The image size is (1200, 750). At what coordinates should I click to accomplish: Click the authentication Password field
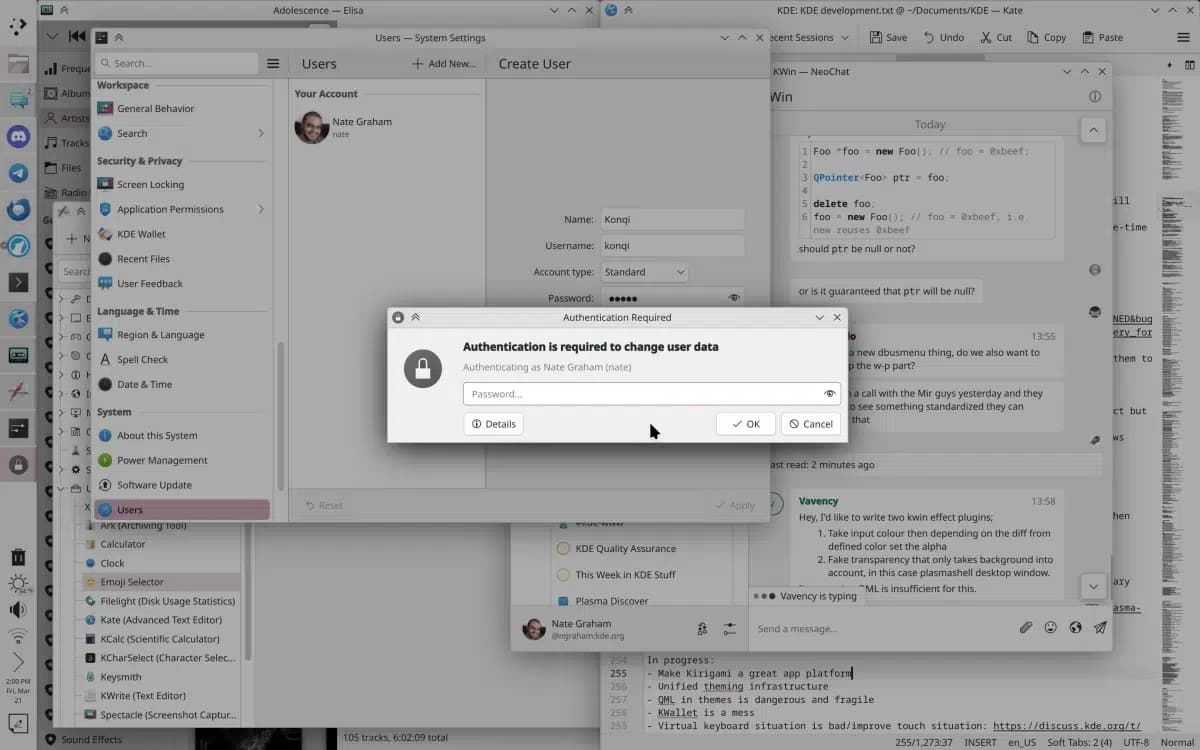(x=640, y=394)
